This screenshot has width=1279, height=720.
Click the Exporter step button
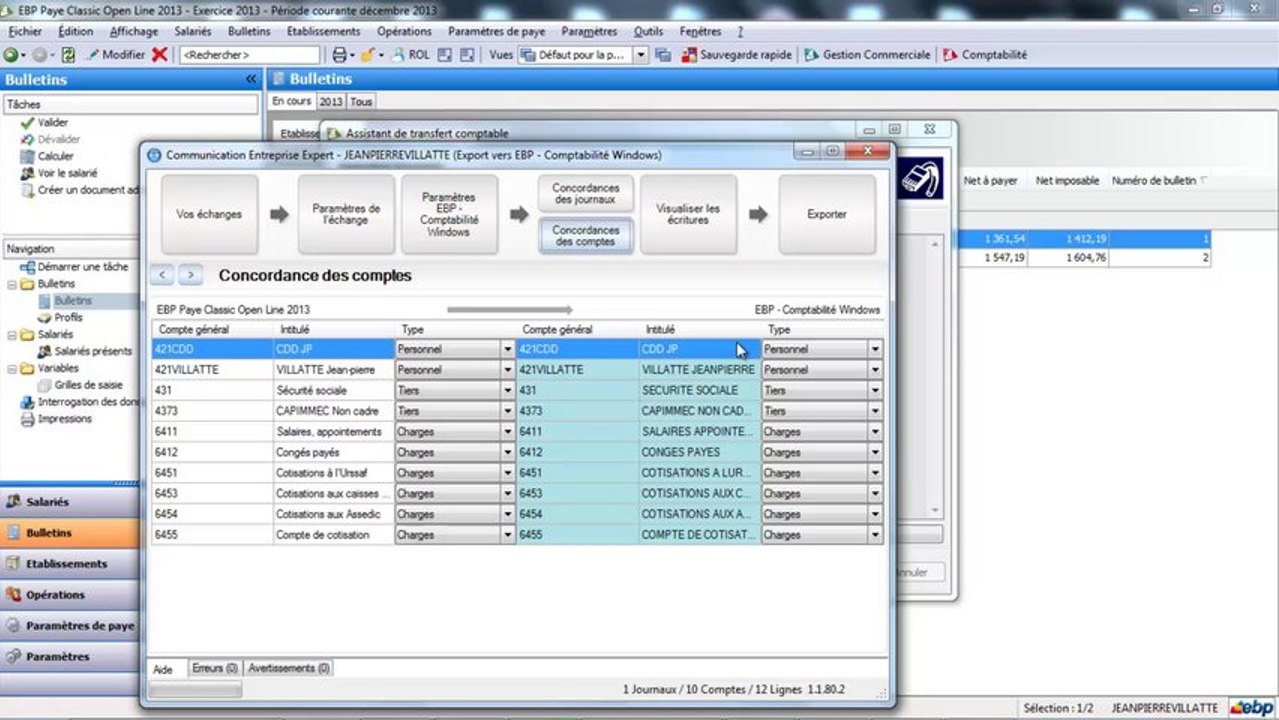(827, 214)
